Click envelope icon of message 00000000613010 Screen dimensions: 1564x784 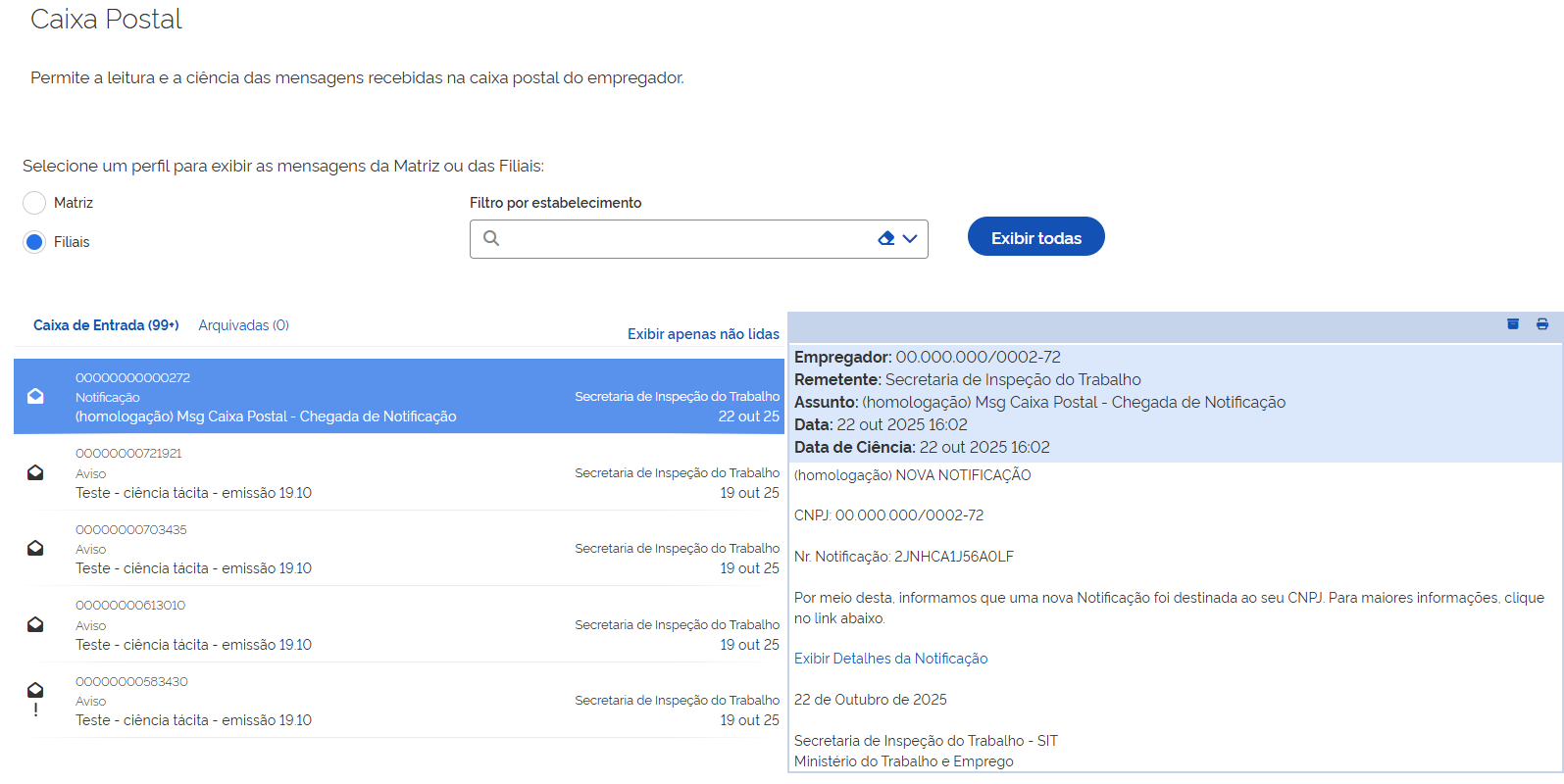35,624
